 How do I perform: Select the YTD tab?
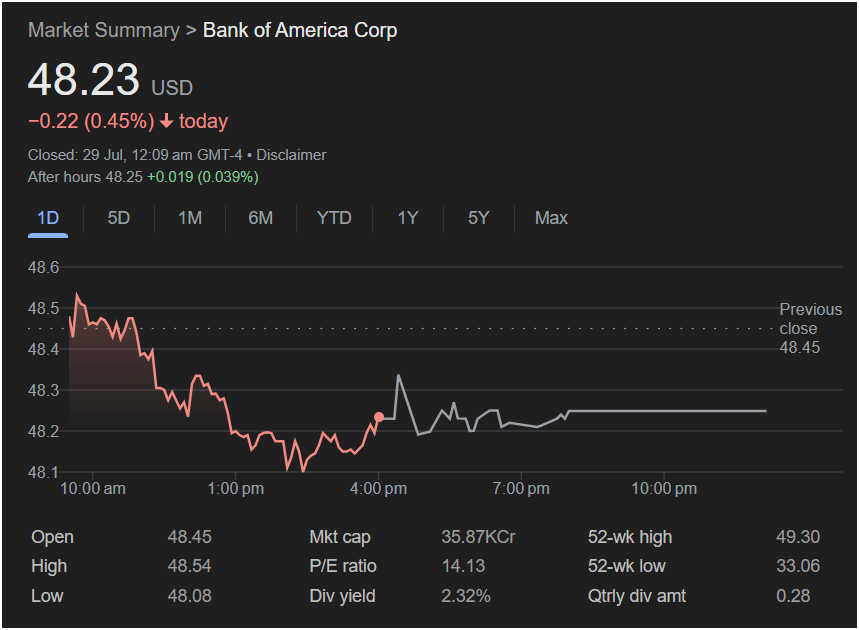334,218
